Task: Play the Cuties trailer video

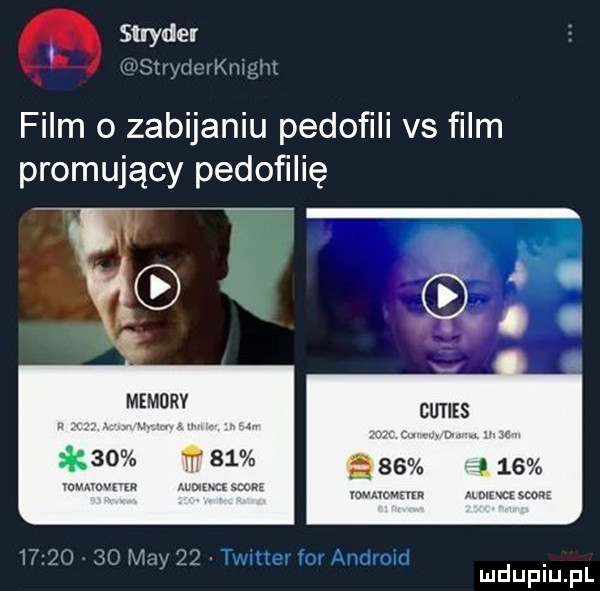Action: tap(444, 296)
